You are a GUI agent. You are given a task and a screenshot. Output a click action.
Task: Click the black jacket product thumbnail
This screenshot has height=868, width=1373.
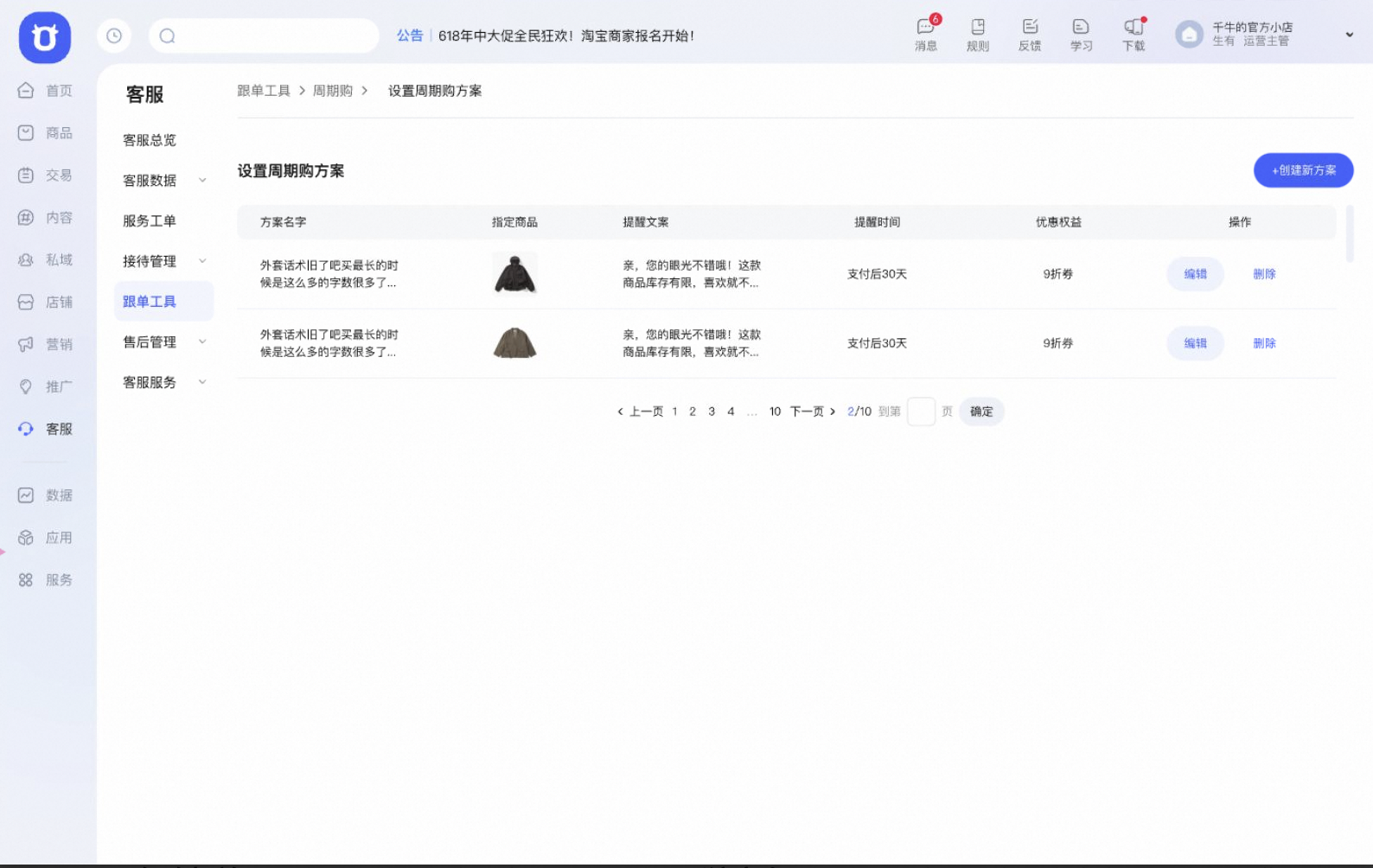(x=514, y=274)
